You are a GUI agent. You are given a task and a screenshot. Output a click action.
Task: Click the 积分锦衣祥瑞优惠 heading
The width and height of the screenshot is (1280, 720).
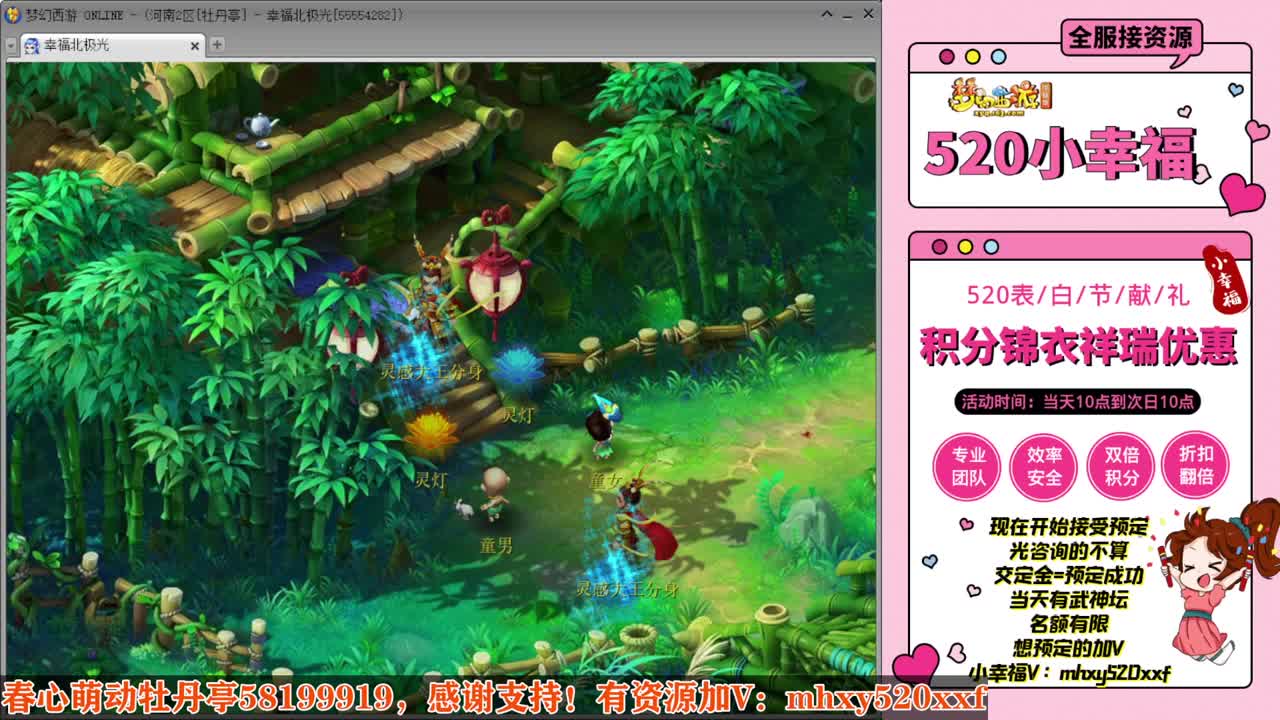tap(1078, 346)
